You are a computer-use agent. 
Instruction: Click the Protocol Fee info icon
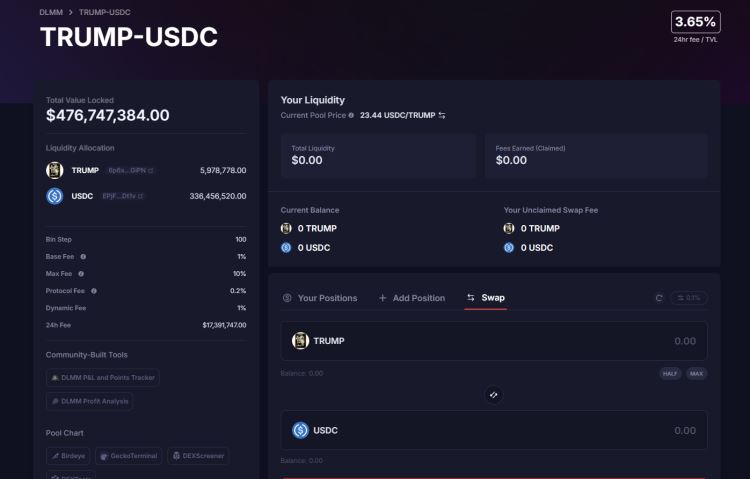[95, 291]
